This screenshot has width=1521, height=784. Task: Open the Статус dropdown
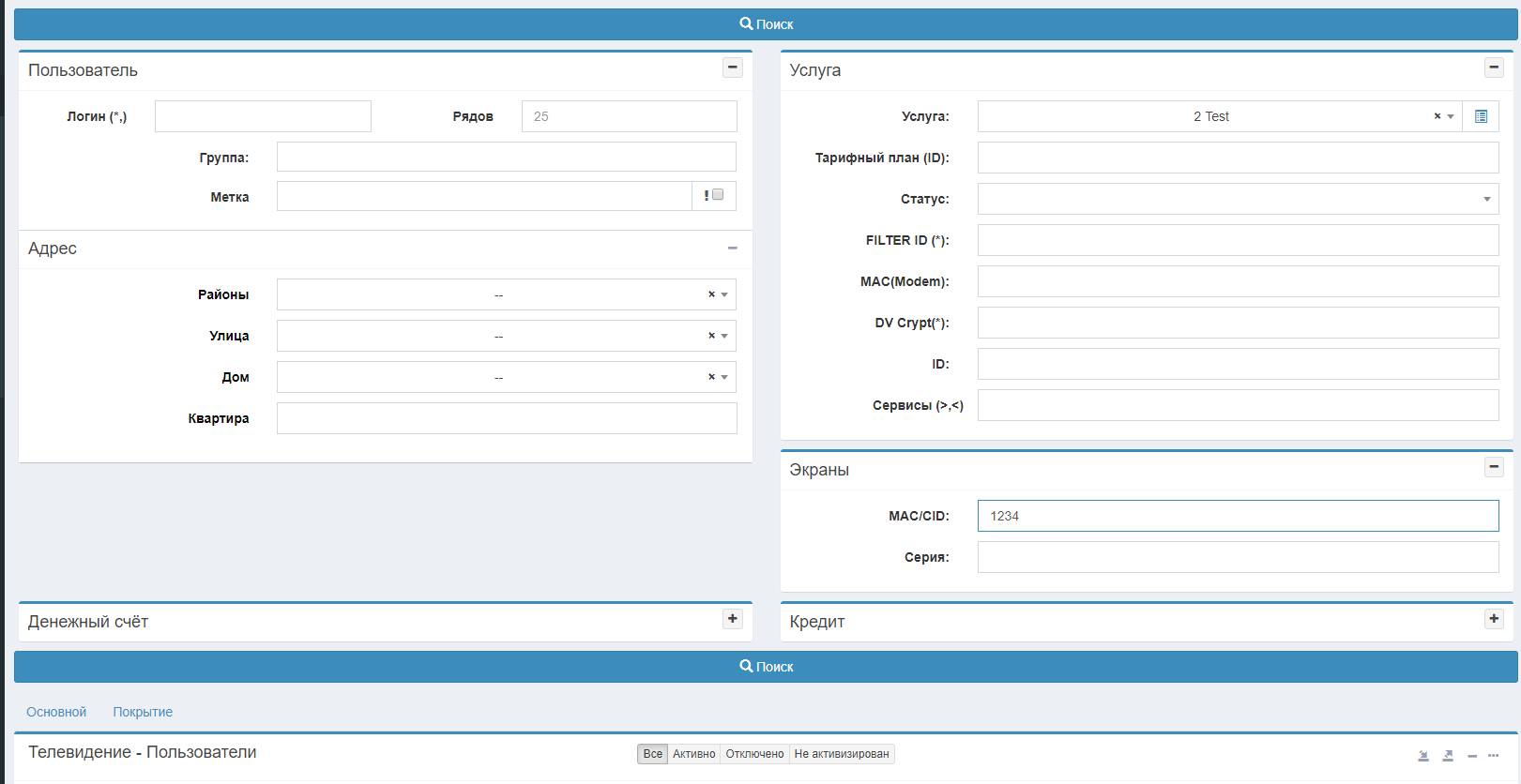(x=1238, y=199)
